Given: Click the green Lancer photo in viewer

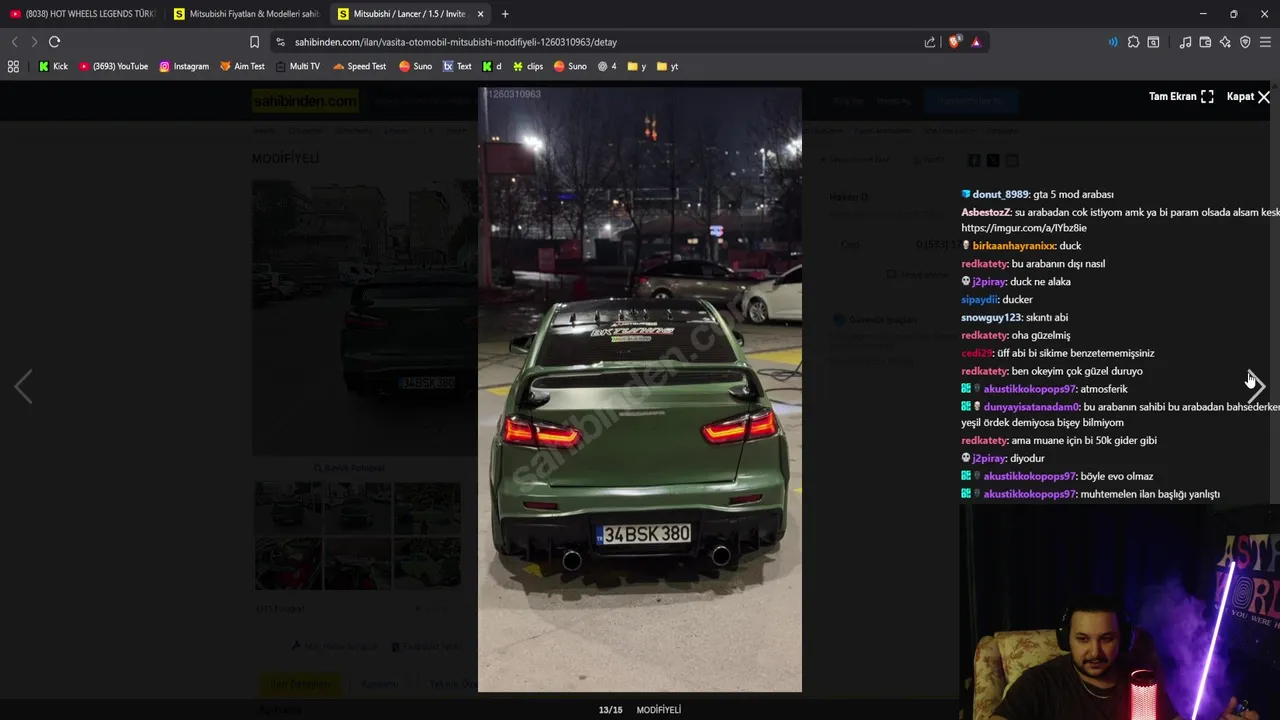Looking at the screenshot, I should tap(640, 389).
